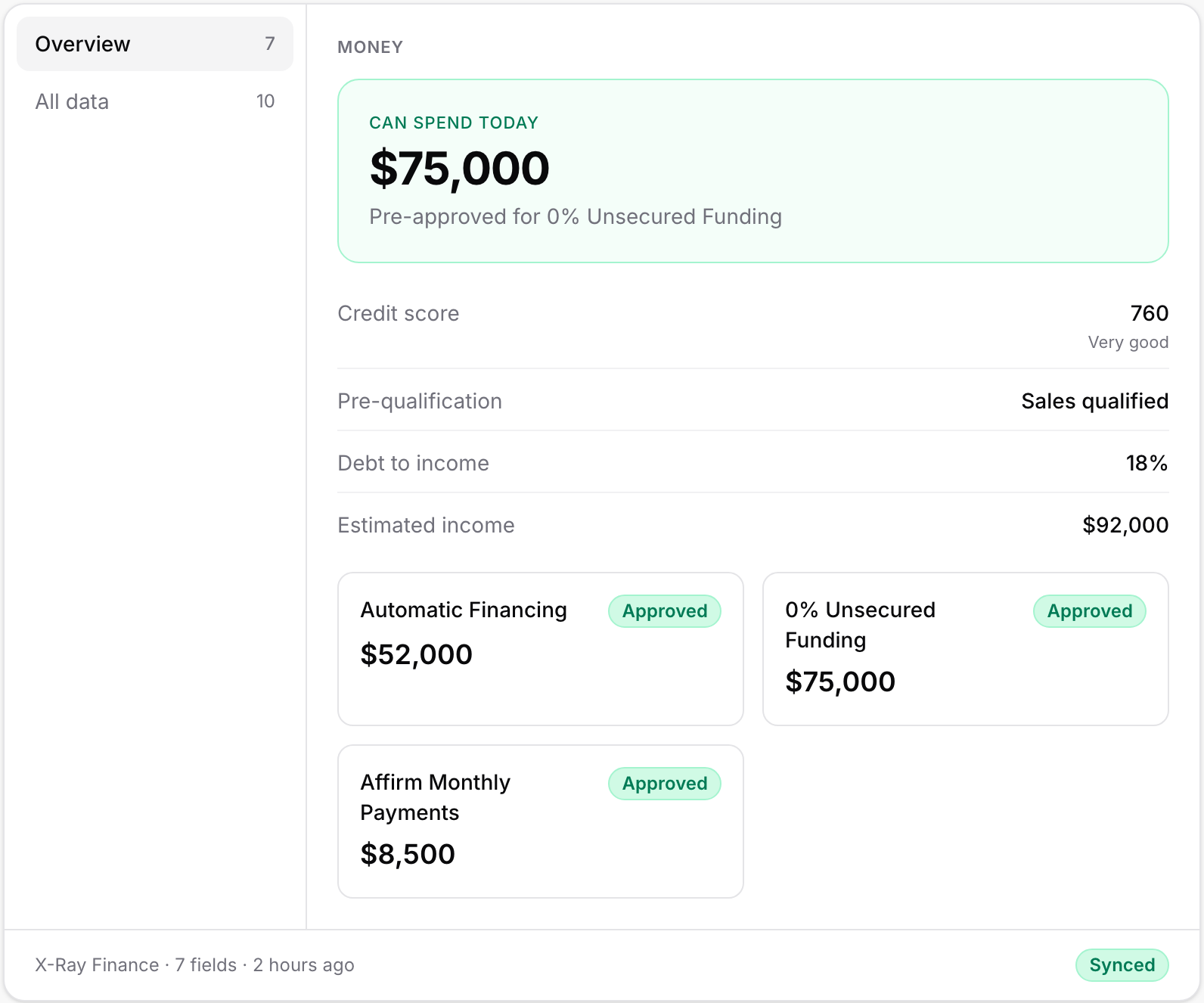
Task: Click the Synced status badge
Action: coord(1122,965)
